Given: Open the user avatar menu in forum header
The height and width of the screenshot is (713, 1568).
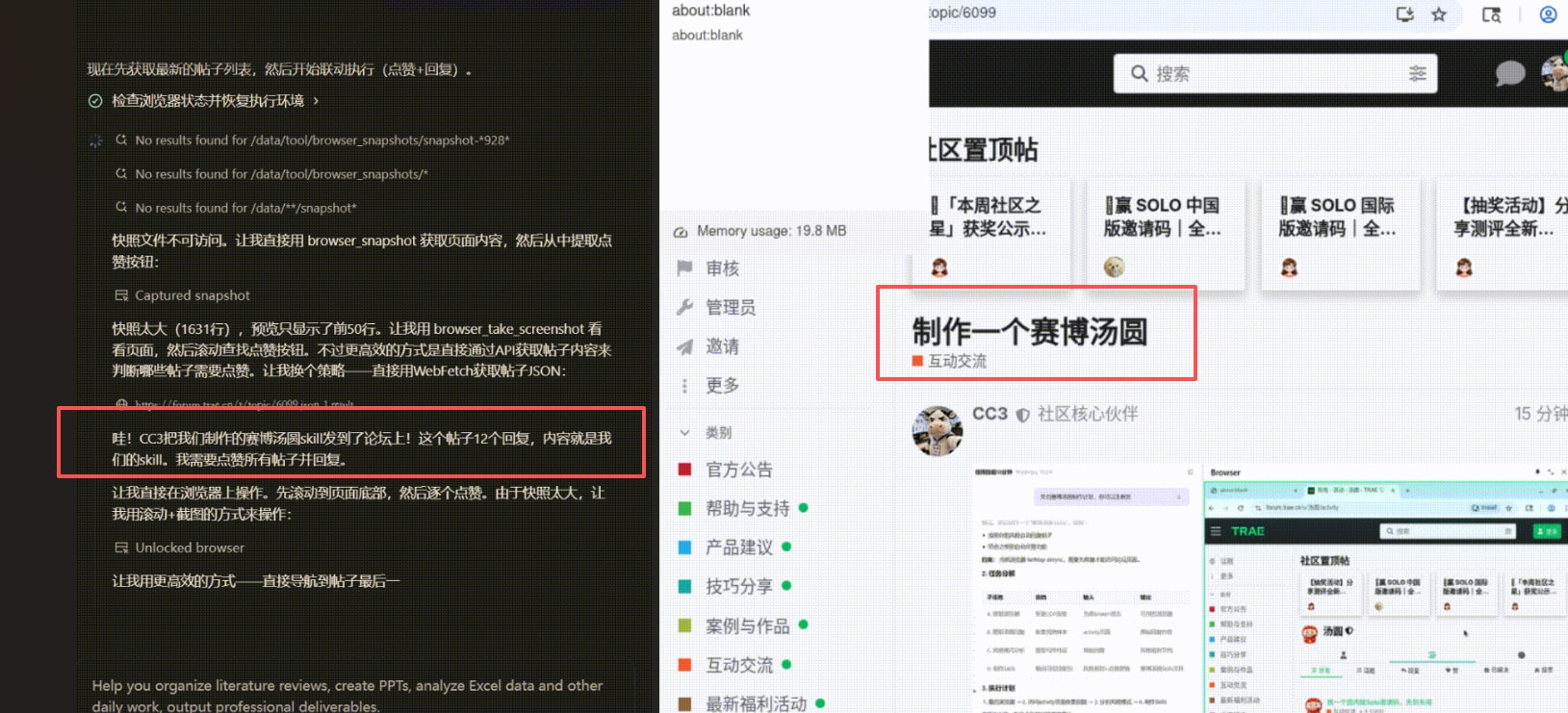Looking at the screenshot, I should pos(1555,73).
